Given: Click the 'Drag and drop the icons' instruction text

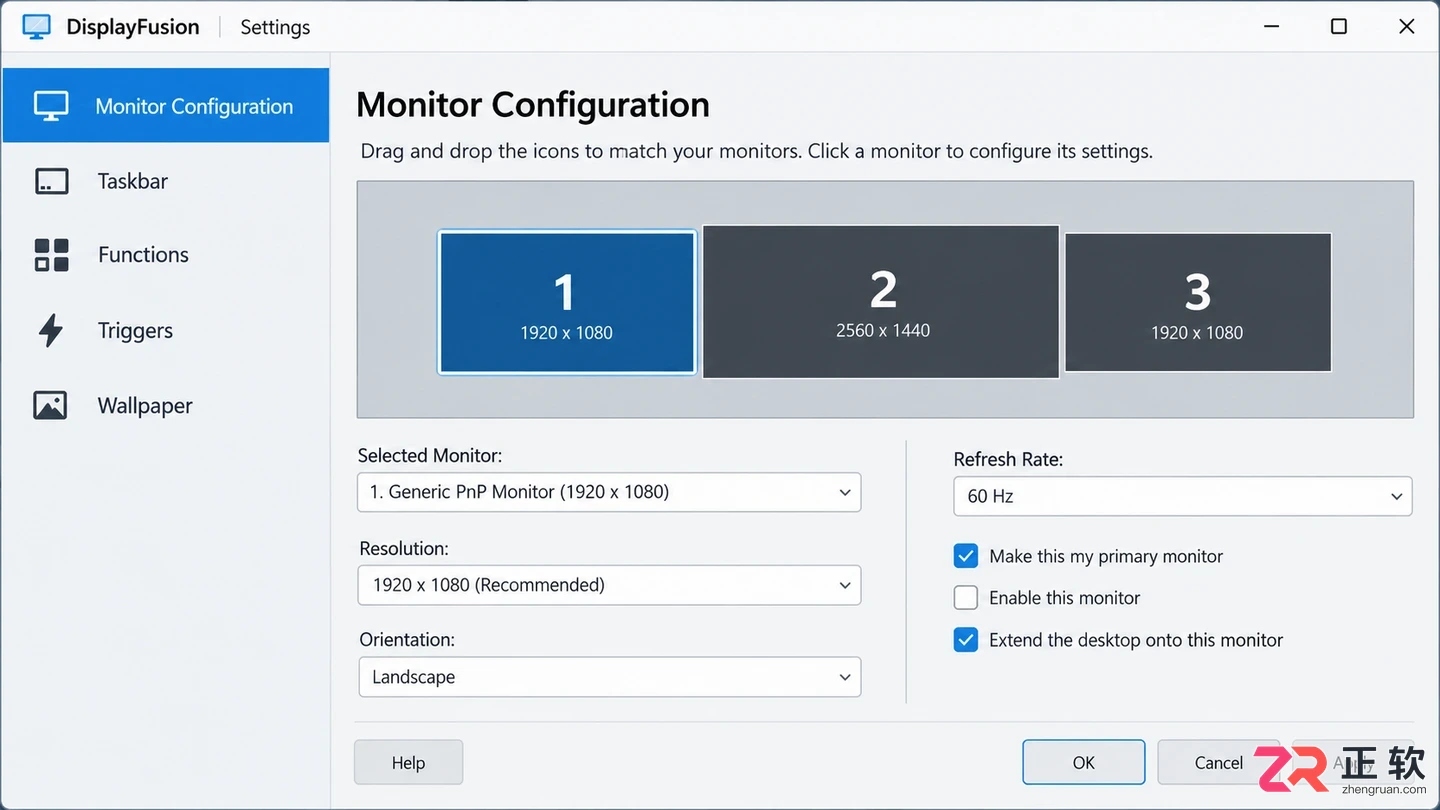Looking at the screenshot, I should pos(757,152).
